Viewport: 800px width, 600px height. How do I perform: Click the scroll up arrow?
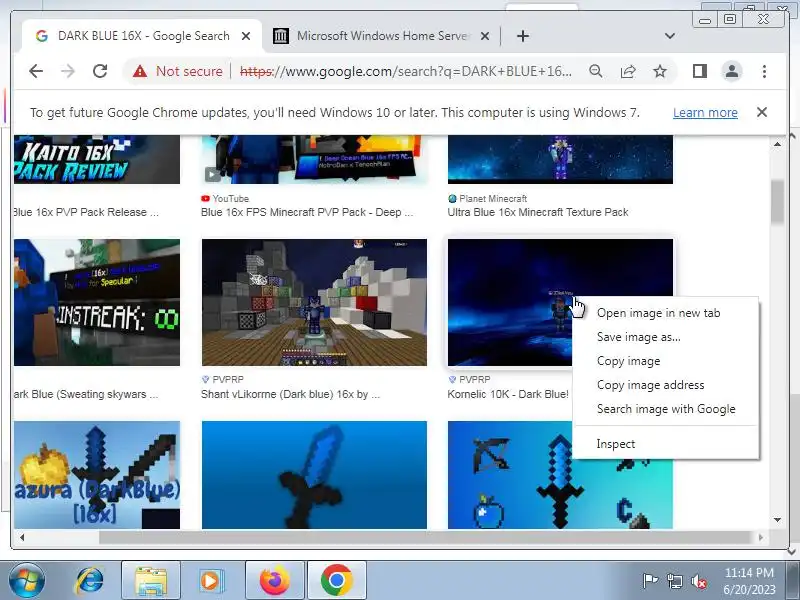pyautogui.click(x=777, y=144)
